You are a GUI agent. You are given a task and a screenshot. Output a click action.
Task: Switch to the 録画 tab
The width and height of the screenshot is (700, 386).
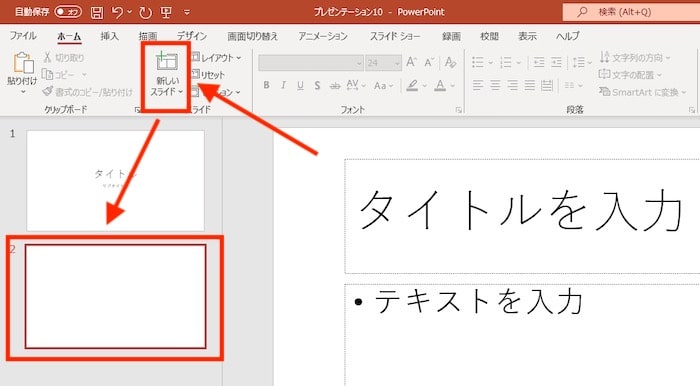point(451,36)
